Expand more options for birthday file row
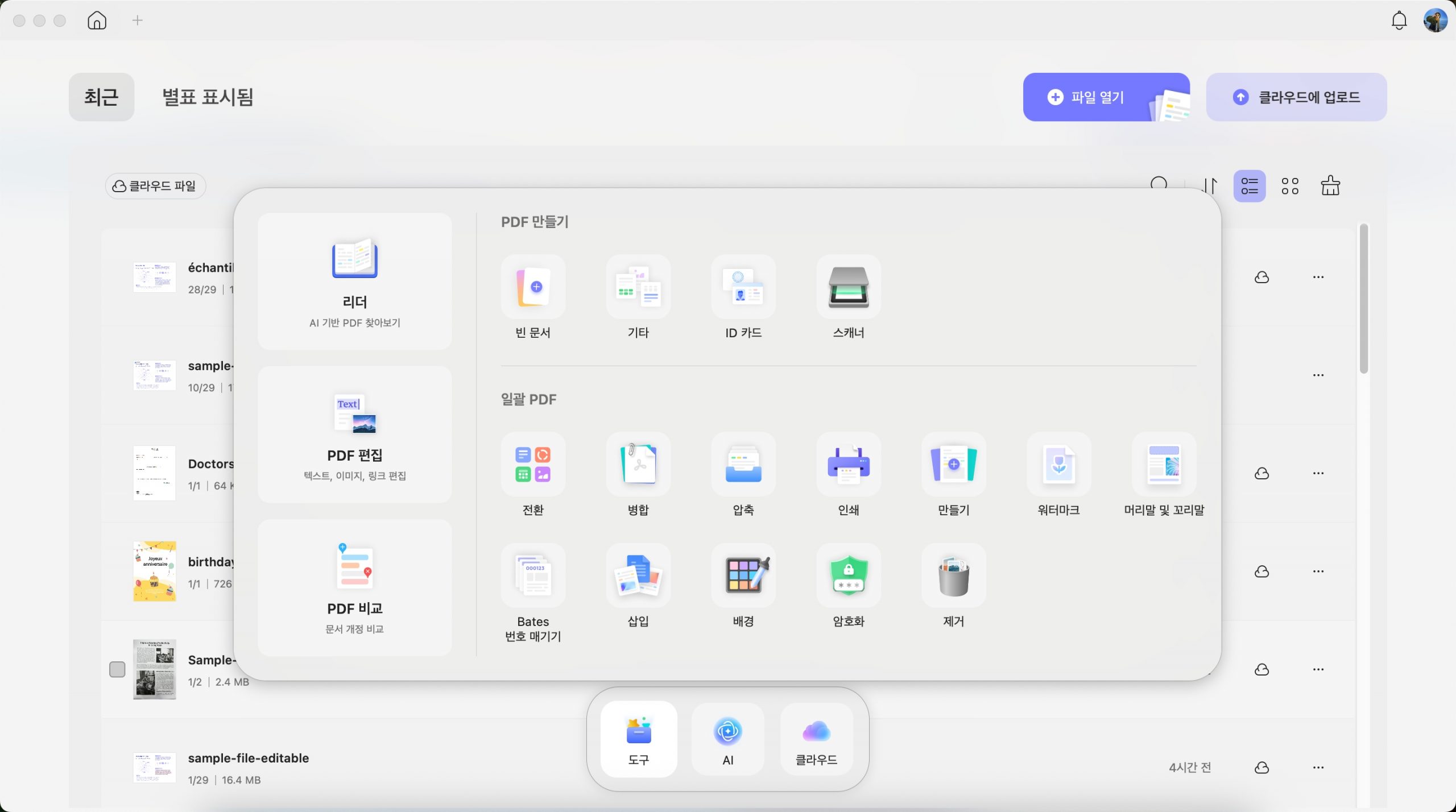1456x812 pixels. coord(1318,571)
